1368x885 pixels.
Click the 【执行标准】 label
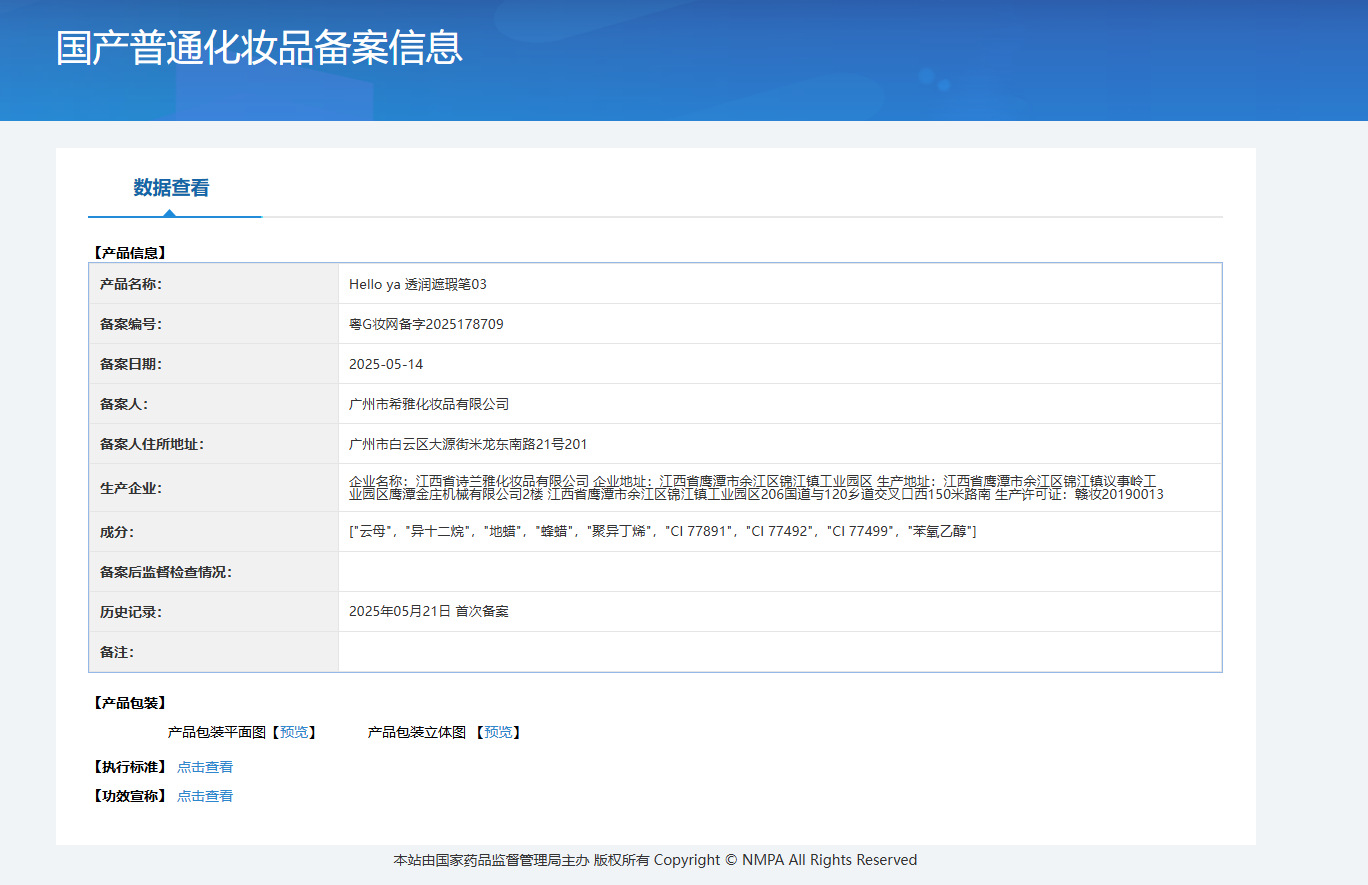coord(128,768)
